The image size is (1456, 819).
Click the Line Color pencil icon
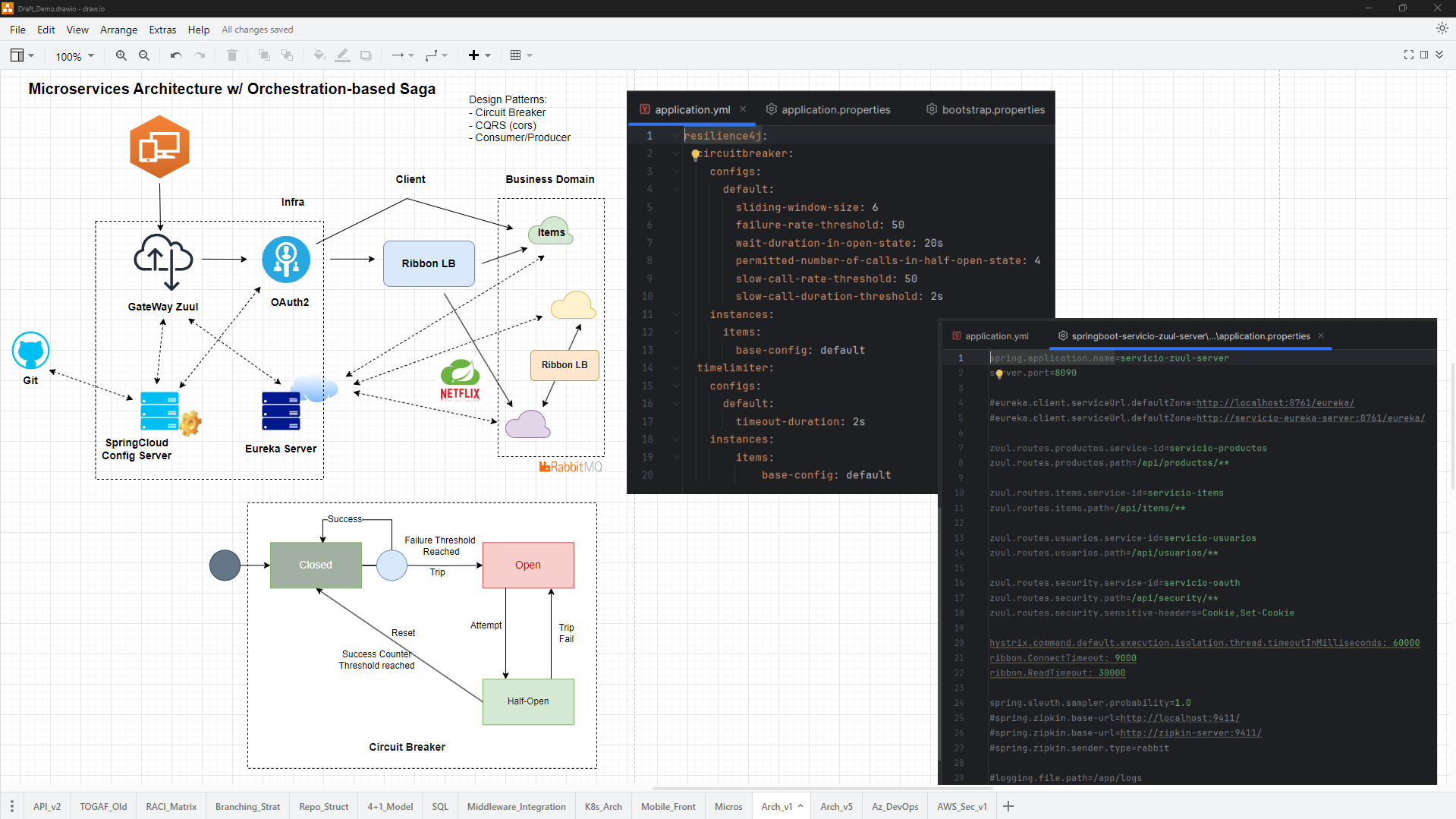tap(342, 55)
